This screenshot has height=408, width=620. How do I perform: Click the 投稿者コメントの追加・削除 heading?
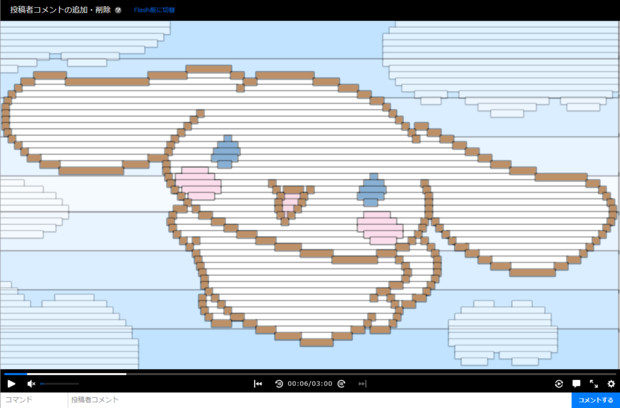click(60, 10)
